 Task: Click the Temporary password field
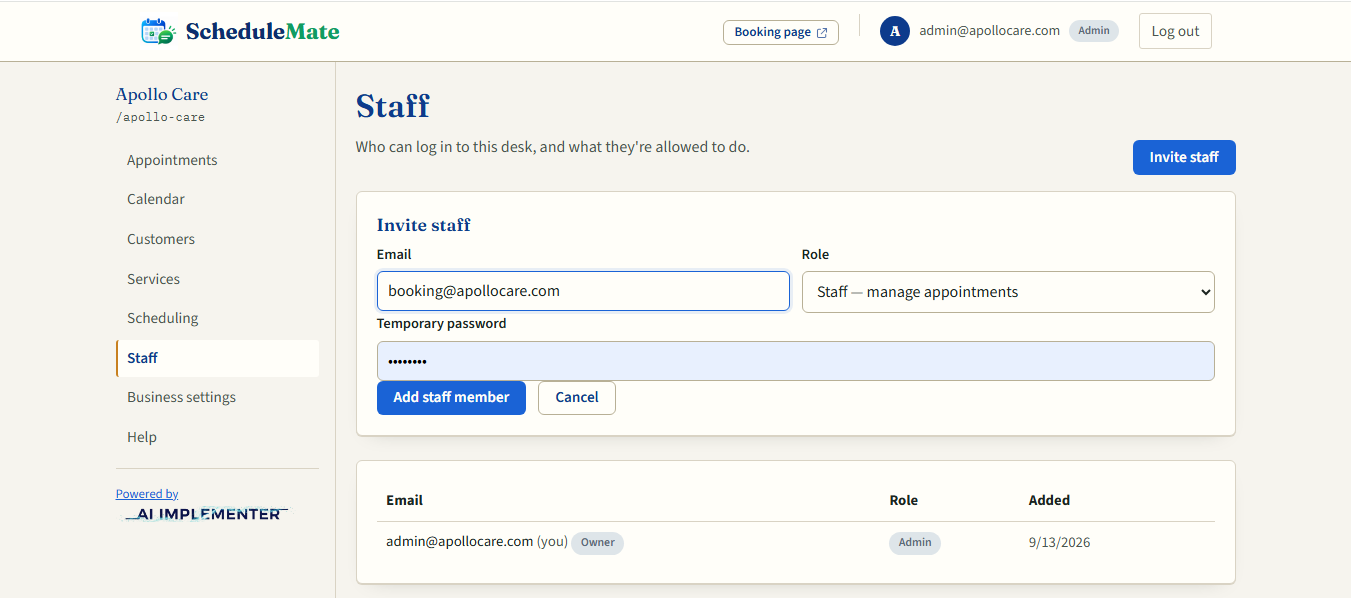796,361
